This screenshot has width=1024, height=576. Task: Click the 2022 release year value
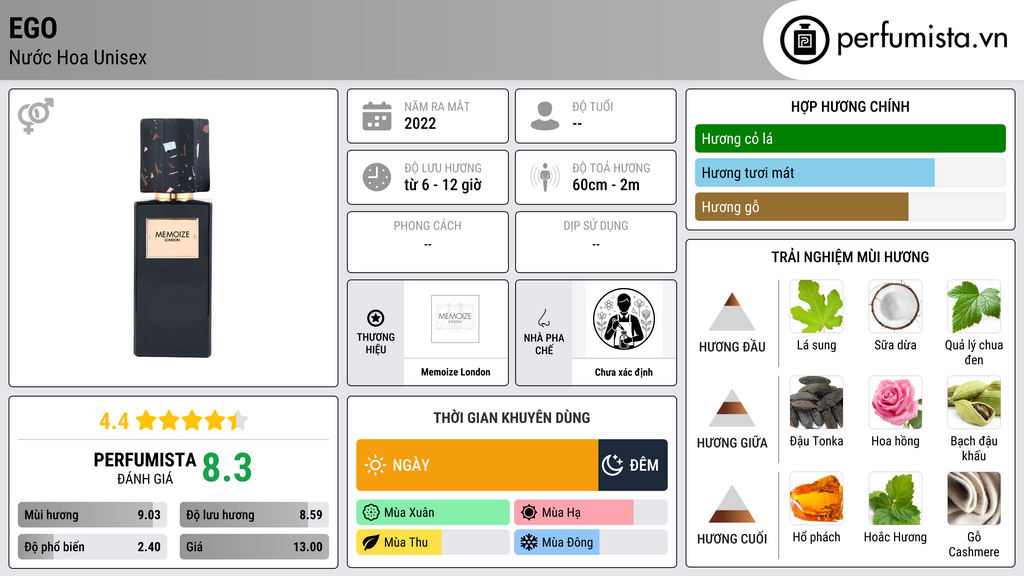(420, 123)
